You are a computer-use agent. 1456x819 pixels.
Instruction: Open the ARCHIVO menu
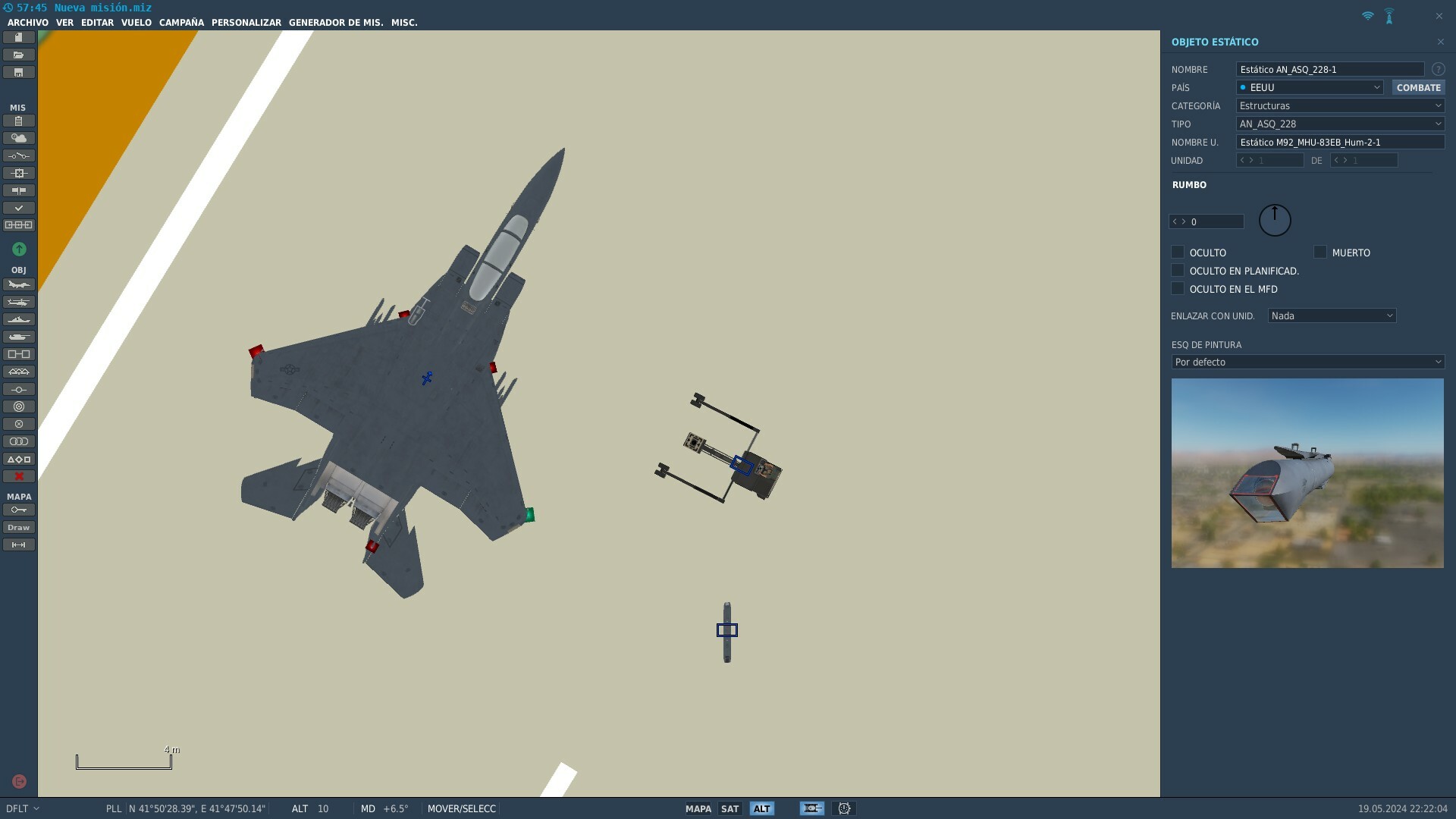[28, 22]
